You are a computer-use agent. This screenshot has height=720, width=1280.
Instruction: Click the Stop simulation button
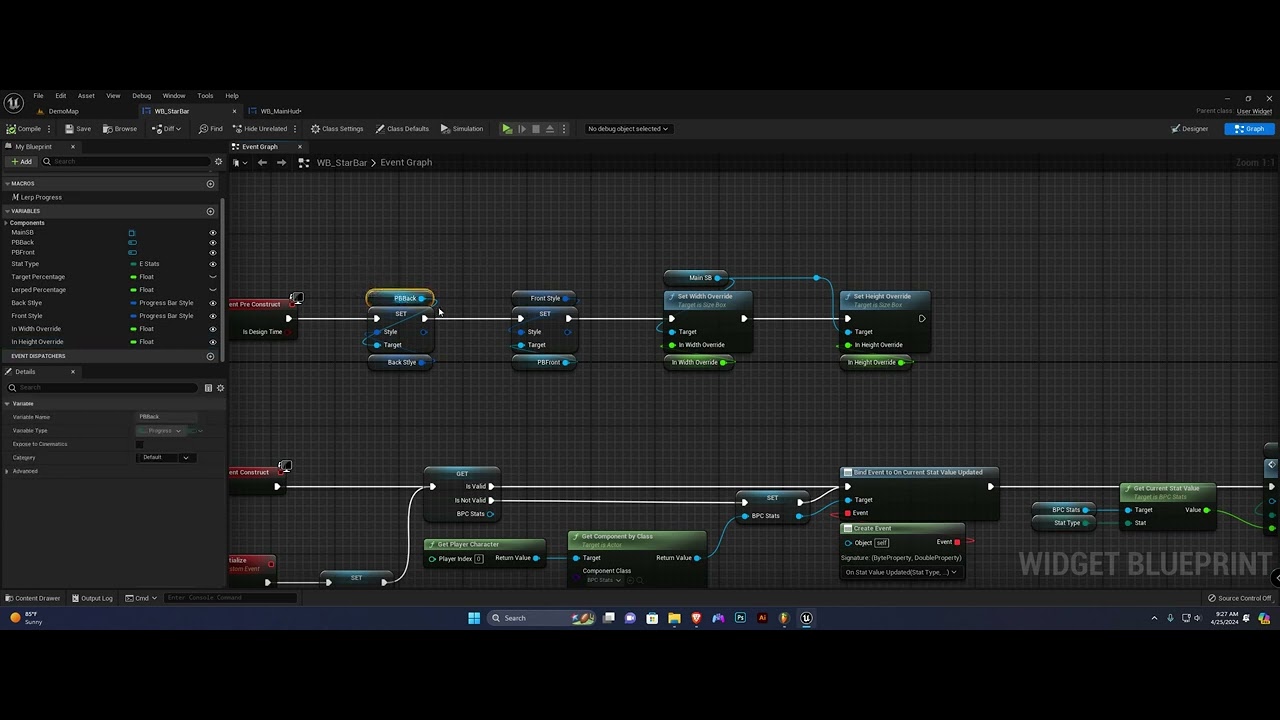(535, 129)
